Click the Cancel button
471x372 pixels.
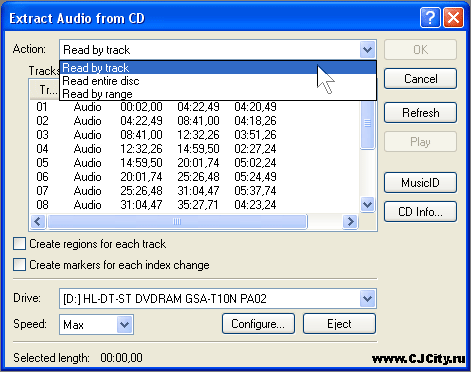(x=420, y=79)
